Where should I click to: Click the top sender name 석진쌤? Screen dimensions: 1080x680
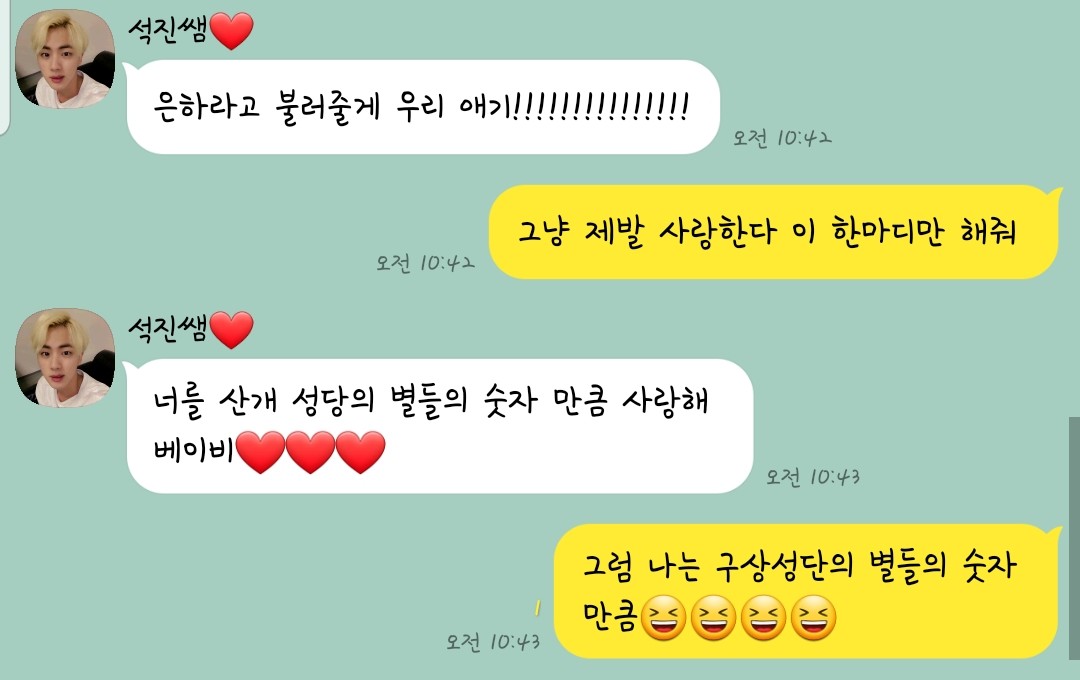tap(168, 30)
